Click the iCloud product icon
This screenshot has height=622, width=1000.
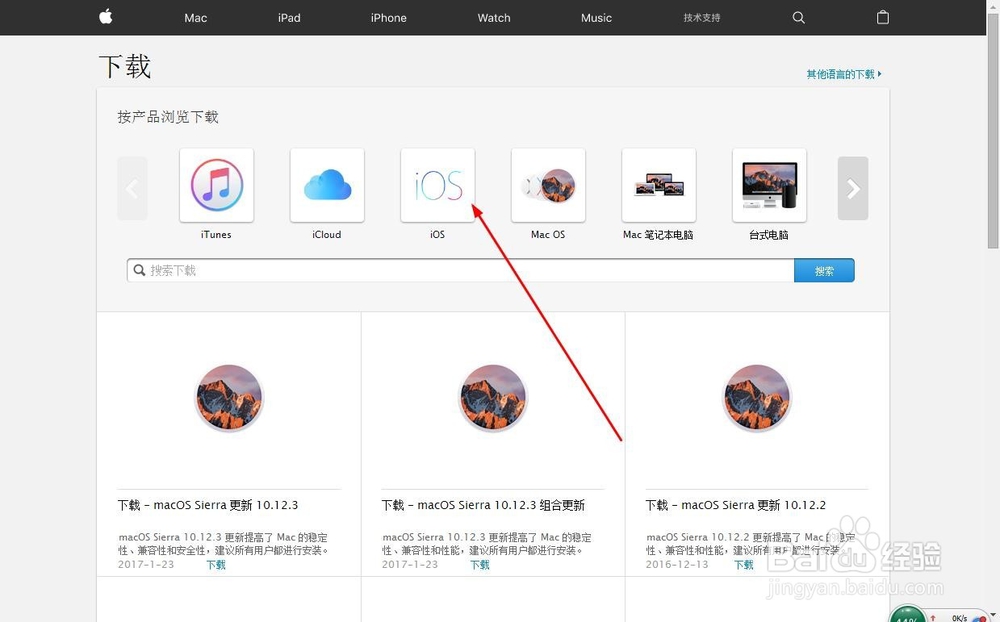click(x=327, y=185)
